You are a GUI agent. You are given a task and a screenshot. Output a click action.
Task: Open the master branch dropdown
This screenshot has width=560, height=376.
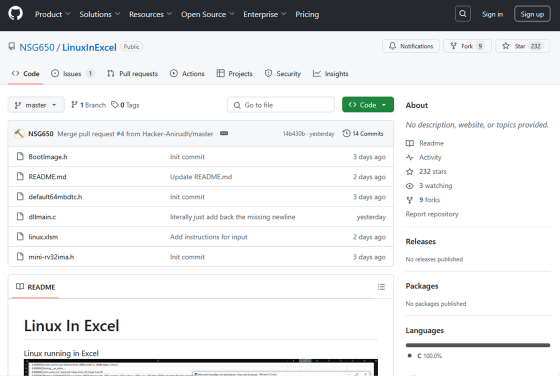[36, 105]
